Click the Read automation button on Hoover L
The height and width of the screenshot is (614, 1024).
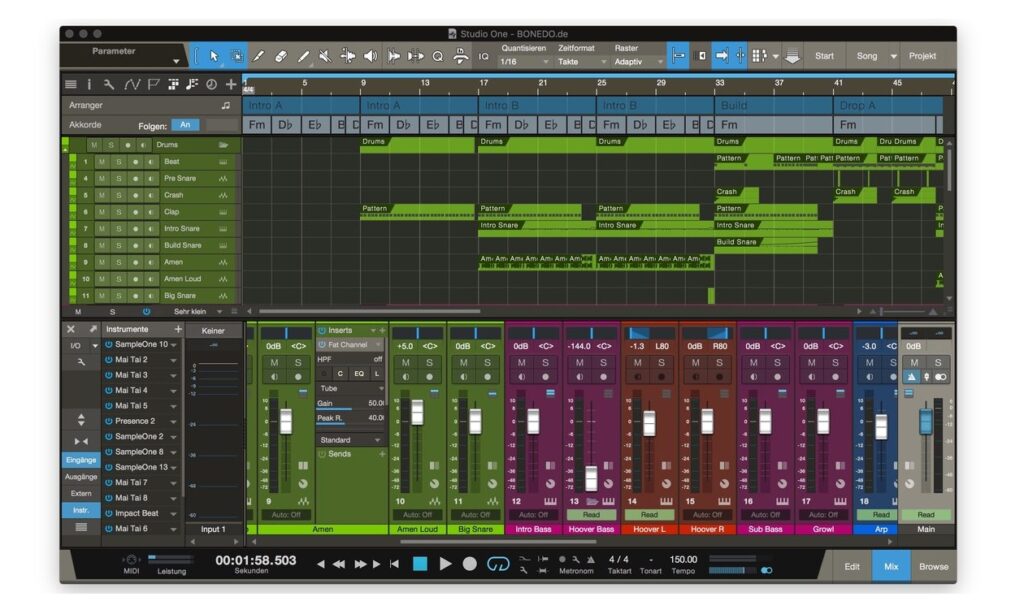(649, 515)
